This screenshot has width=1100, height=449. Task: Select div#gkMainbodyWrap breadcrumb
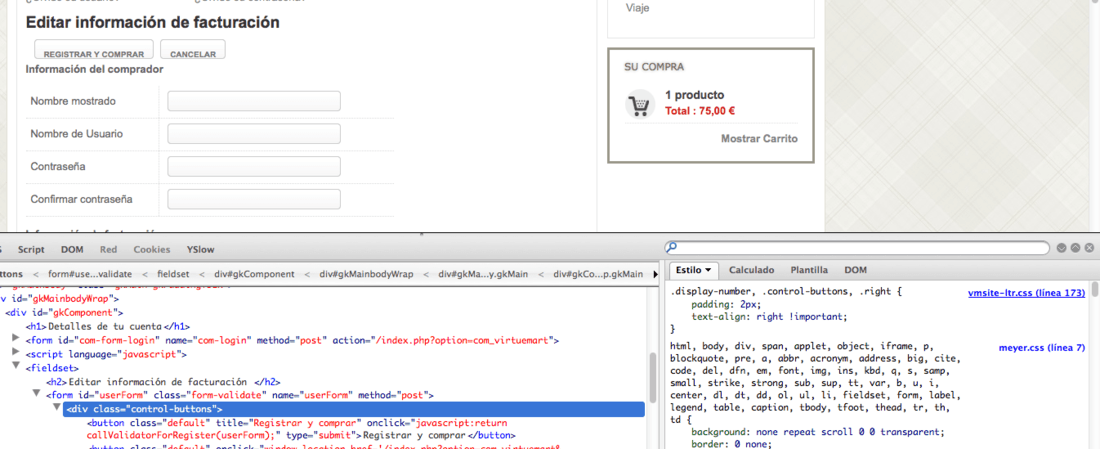(x=366, y=274)
